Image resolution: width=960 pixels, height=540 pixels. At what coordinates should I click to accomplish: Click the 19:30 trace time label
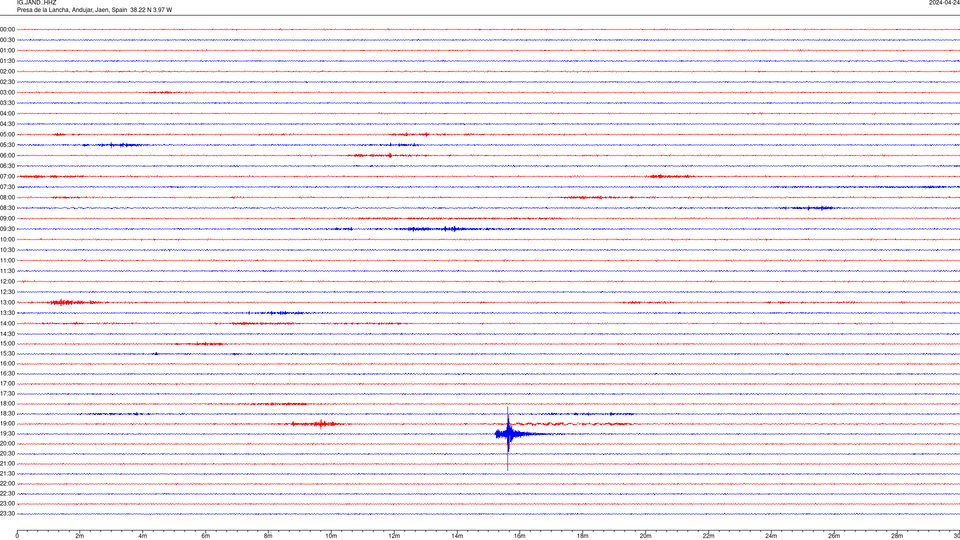(7, 433)
